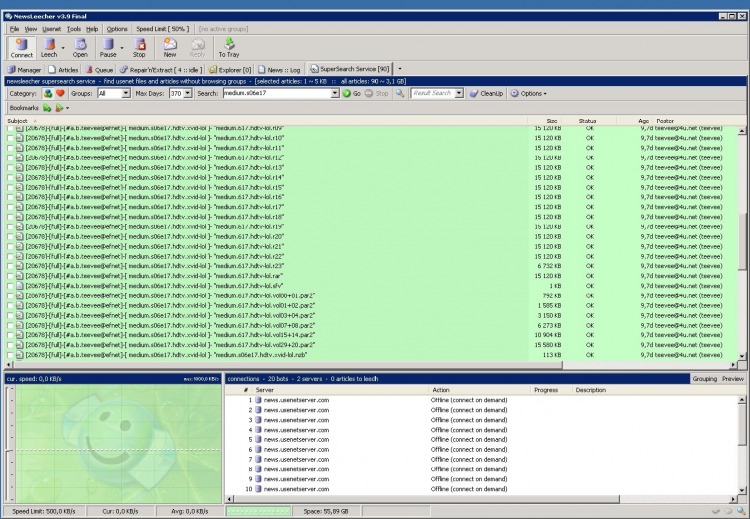Expand the Leech button dropdown arrow
750x519 pixels.
point(63,47)
